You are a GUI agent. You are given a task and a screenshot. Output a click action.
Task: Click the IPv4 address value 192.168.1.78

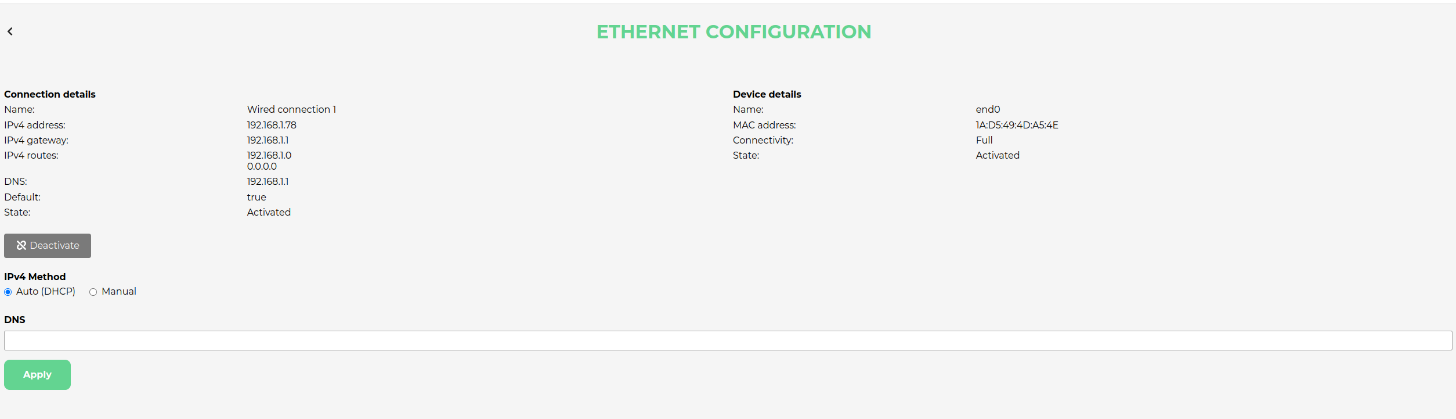tap(272, 125)
